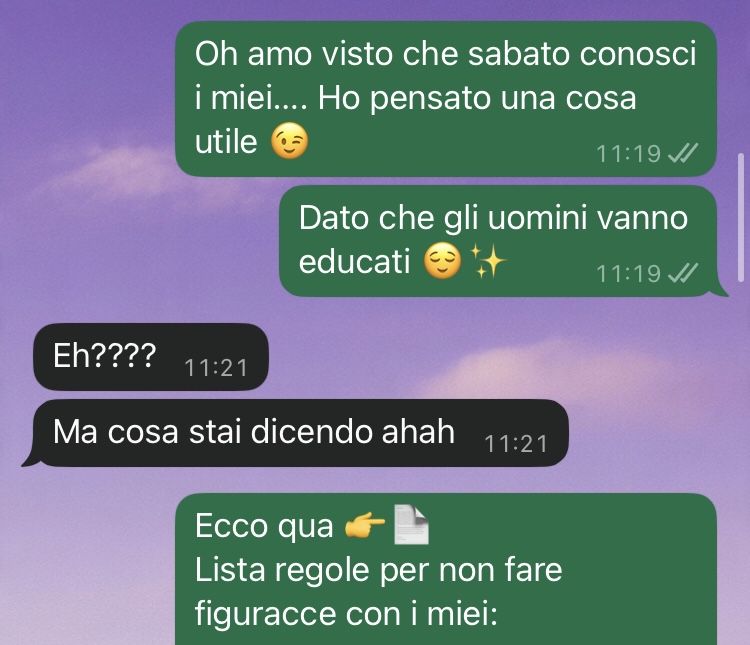Tap 'Ecco qua' text in the last bubble
The width and height of the screenshot is (750, 645).
coord(264,526)
